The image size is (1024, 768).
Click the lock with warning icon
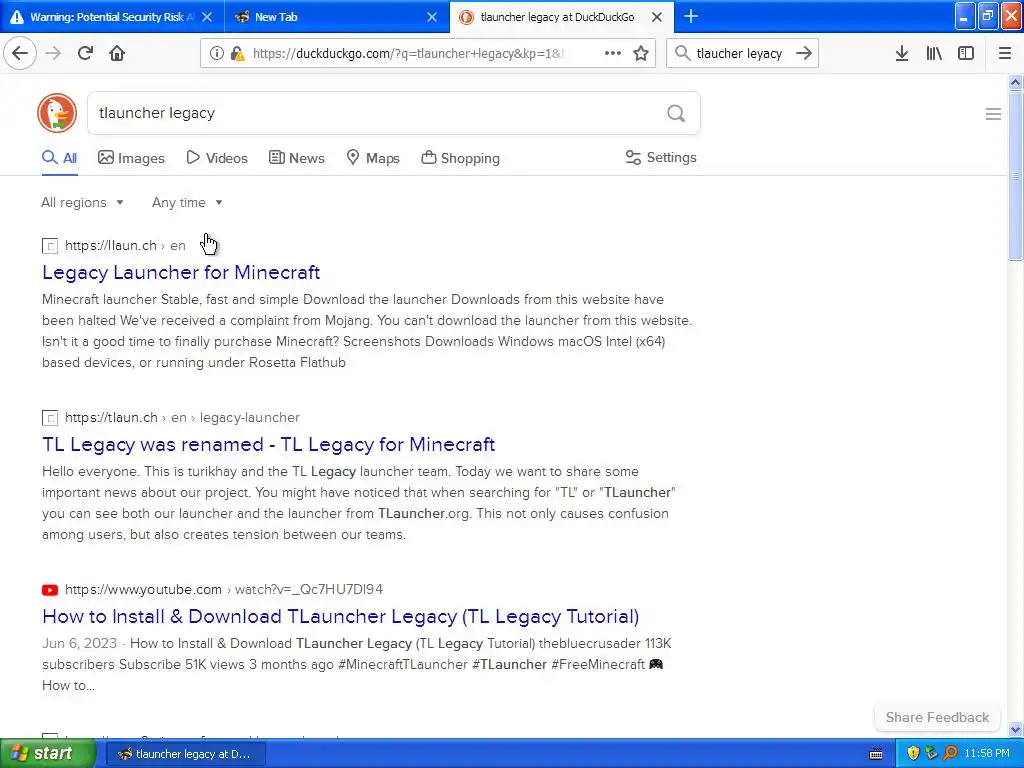(238, 54)
